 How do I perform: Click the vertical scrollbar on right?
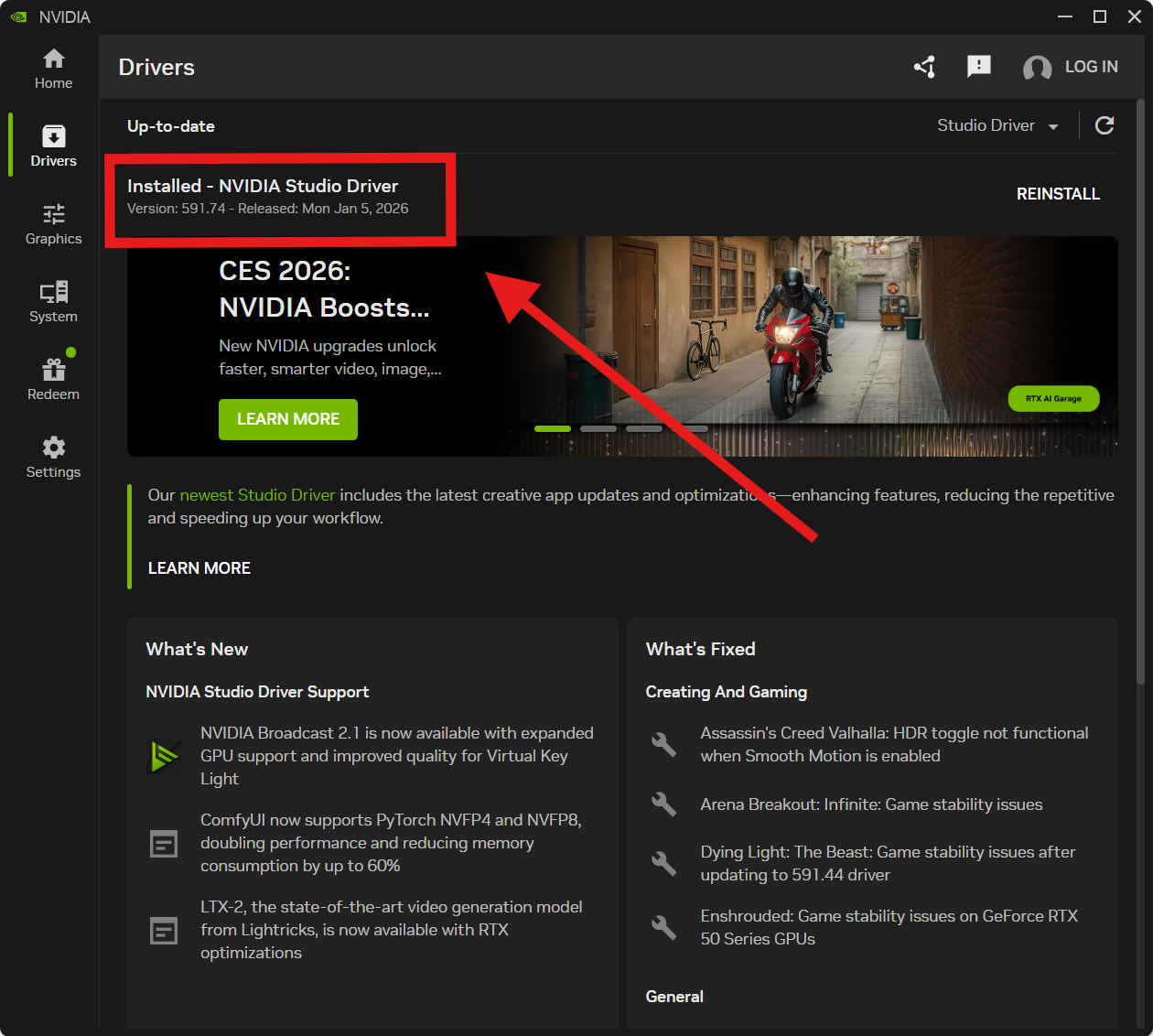tap(1140, 394)
